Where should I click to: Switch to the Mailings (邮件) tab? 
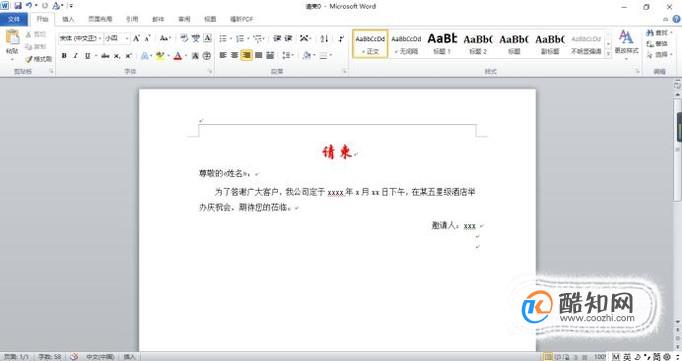click(x=158, y=19)
